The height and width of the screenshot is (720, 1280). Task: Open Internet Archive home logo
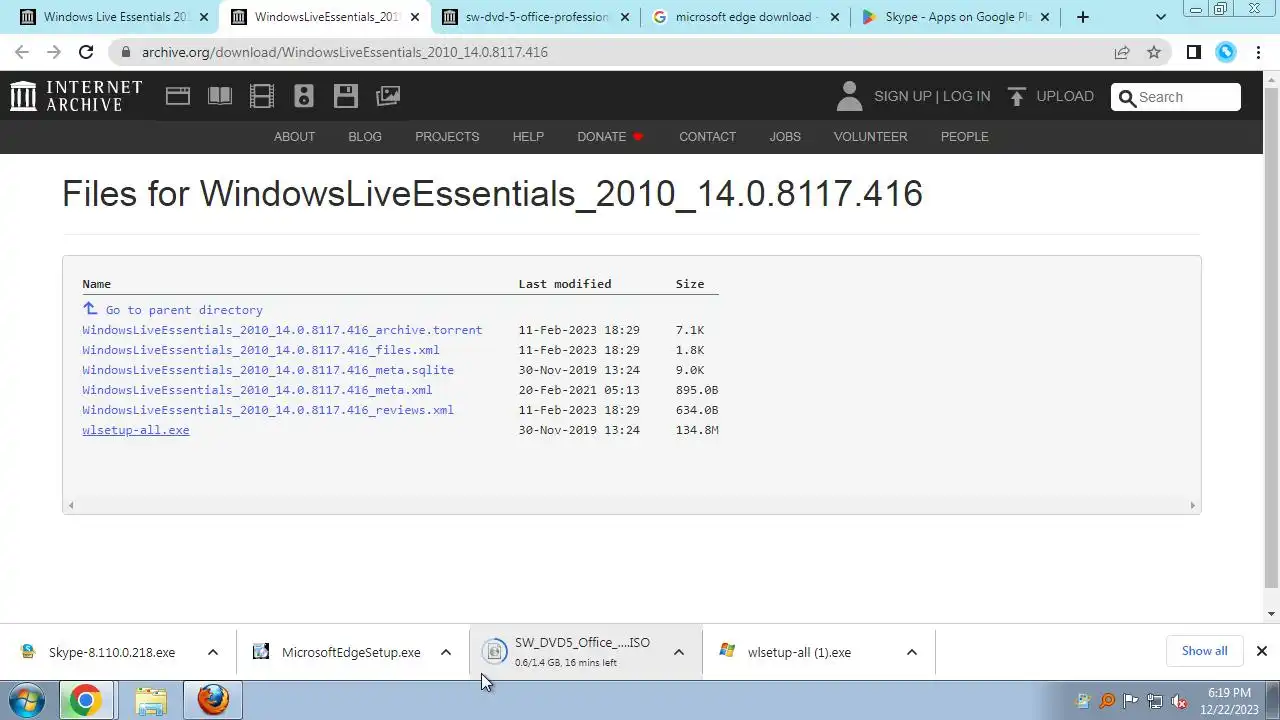(76, 96)
